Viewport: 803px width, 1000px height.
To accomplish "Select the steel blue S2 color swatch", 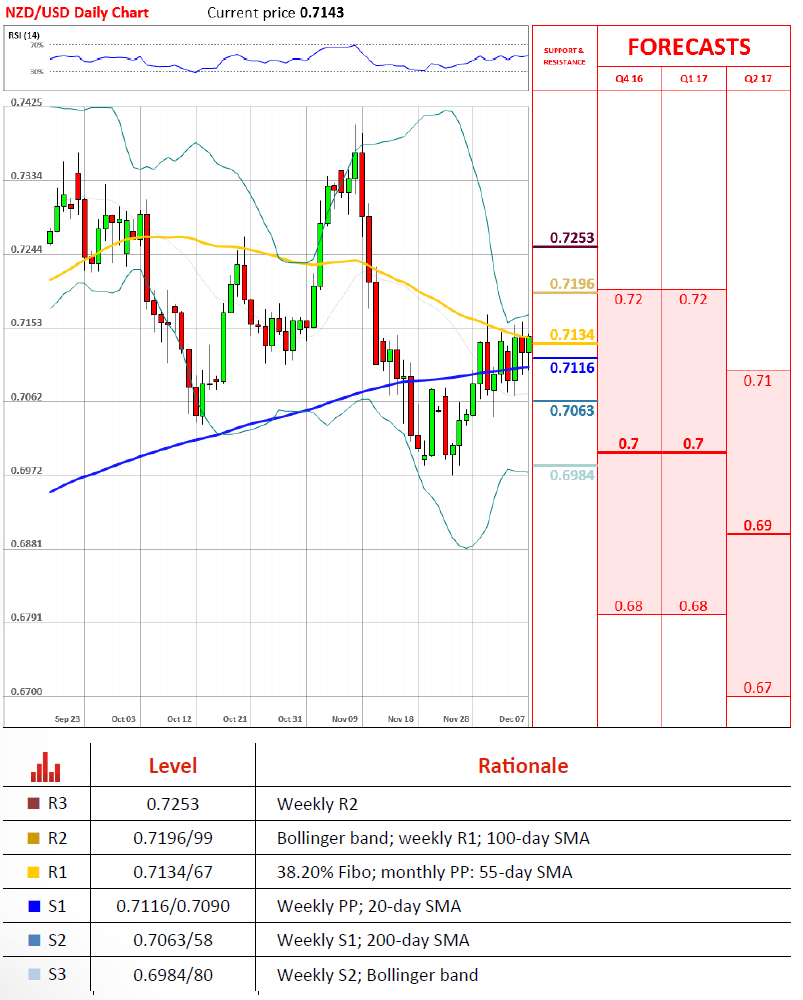I will [34, 940].
